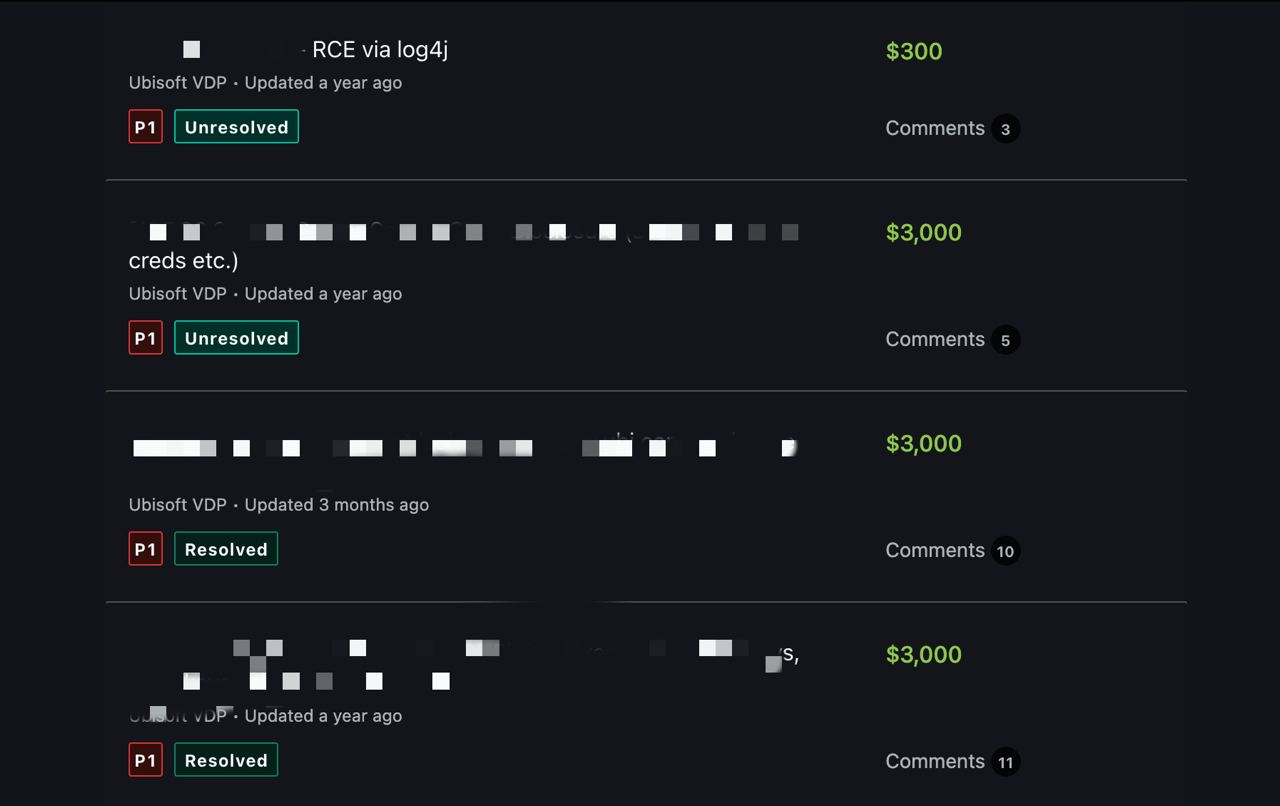Viewport: 1280px width, 806px height.
Task: Click P1 badge on report updated 3 months ago
Action: (x=146, y=549)
